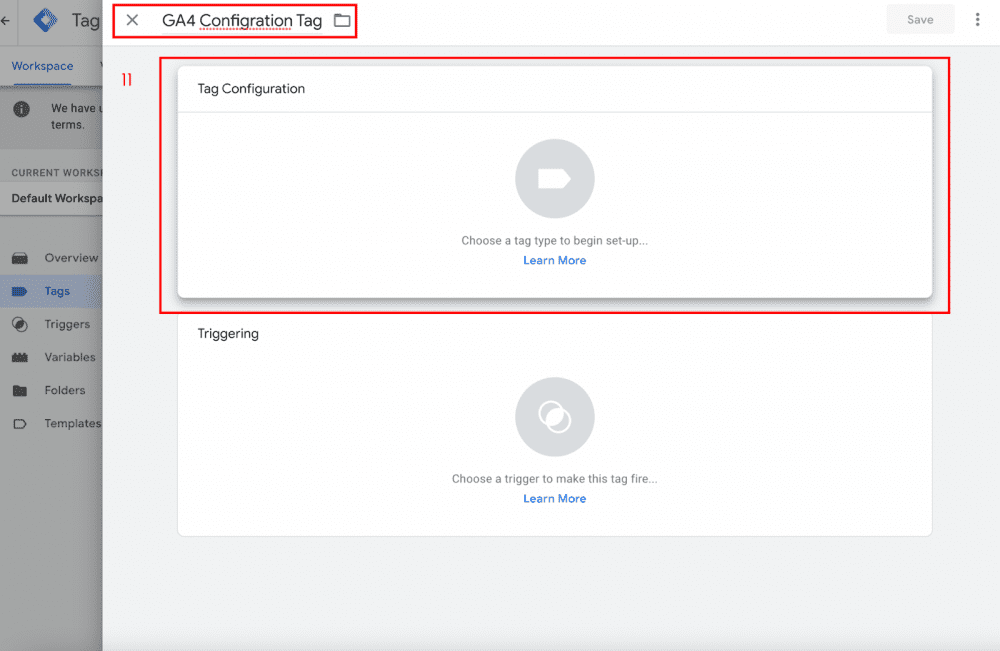Open Learn More under Tag Configuration
This screenshot has width=1000, height=651.
555,260
